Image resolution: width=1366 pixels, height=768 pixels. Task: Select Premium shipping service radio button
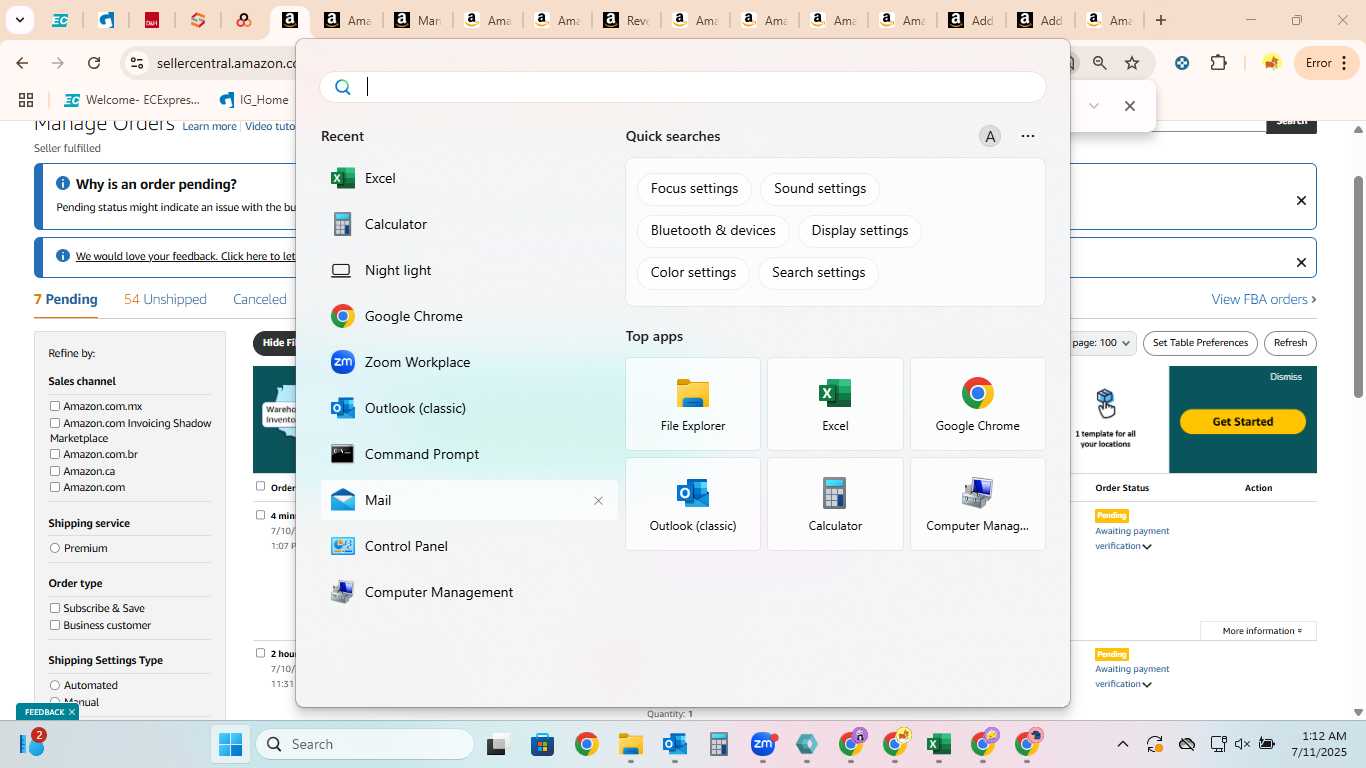click(55, 548)
